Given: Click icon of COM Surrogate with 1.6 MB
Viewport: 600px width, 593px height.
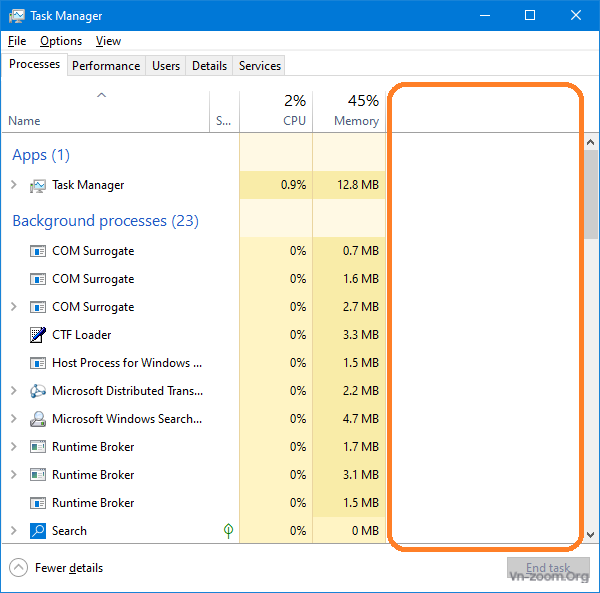Looking at the screenshot, I should (38, 279).
